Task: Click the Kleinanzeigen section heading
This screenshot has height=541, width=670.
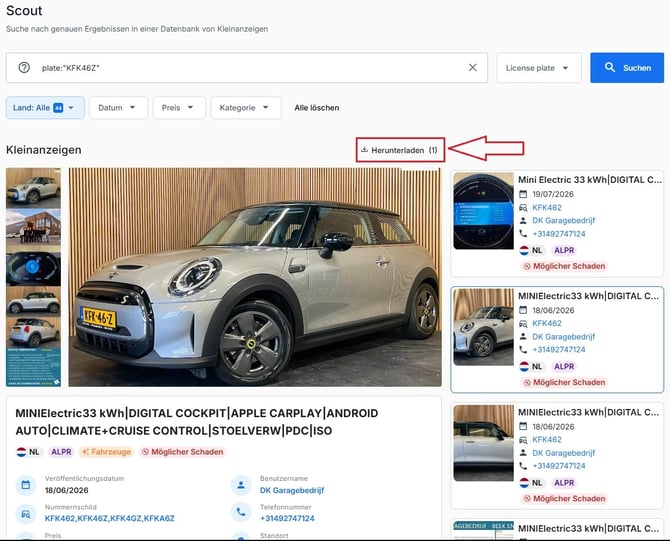Action: [x=44, y=150]
